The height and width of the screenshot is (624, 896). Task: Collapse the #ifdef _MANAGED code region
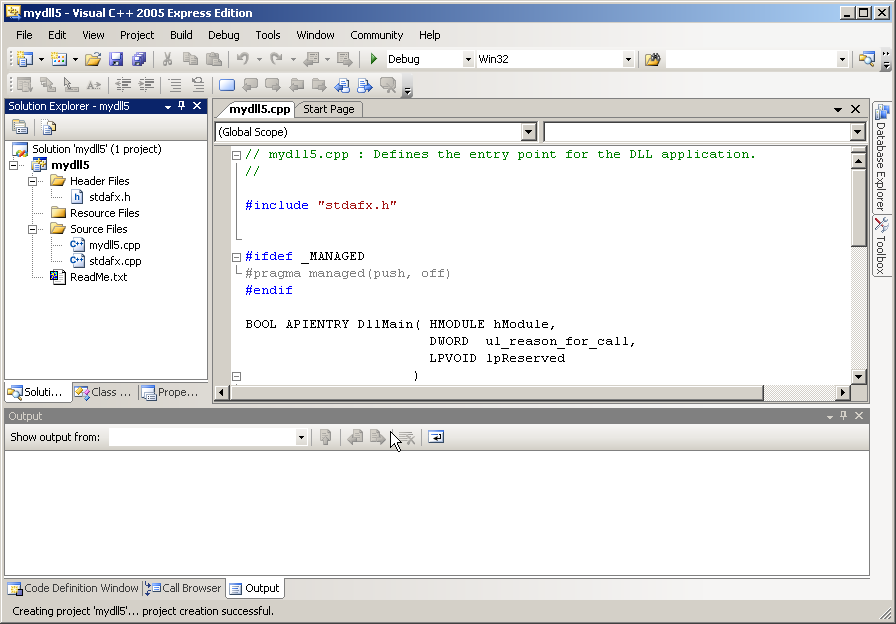coord(236,257)
